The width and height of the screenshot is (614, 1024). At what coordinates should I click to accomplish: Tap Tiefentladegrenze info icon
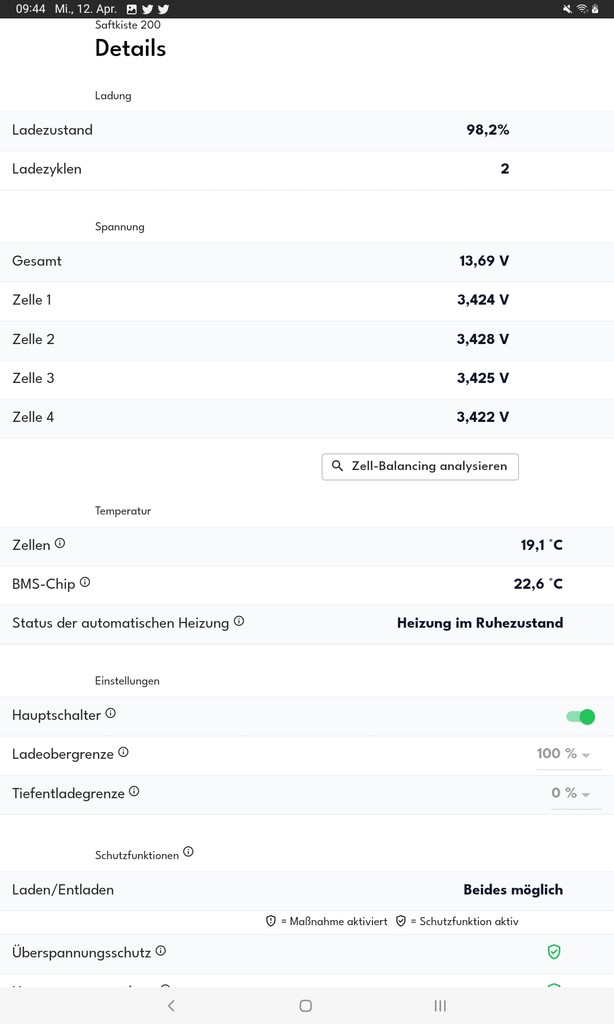click(134, 792)
